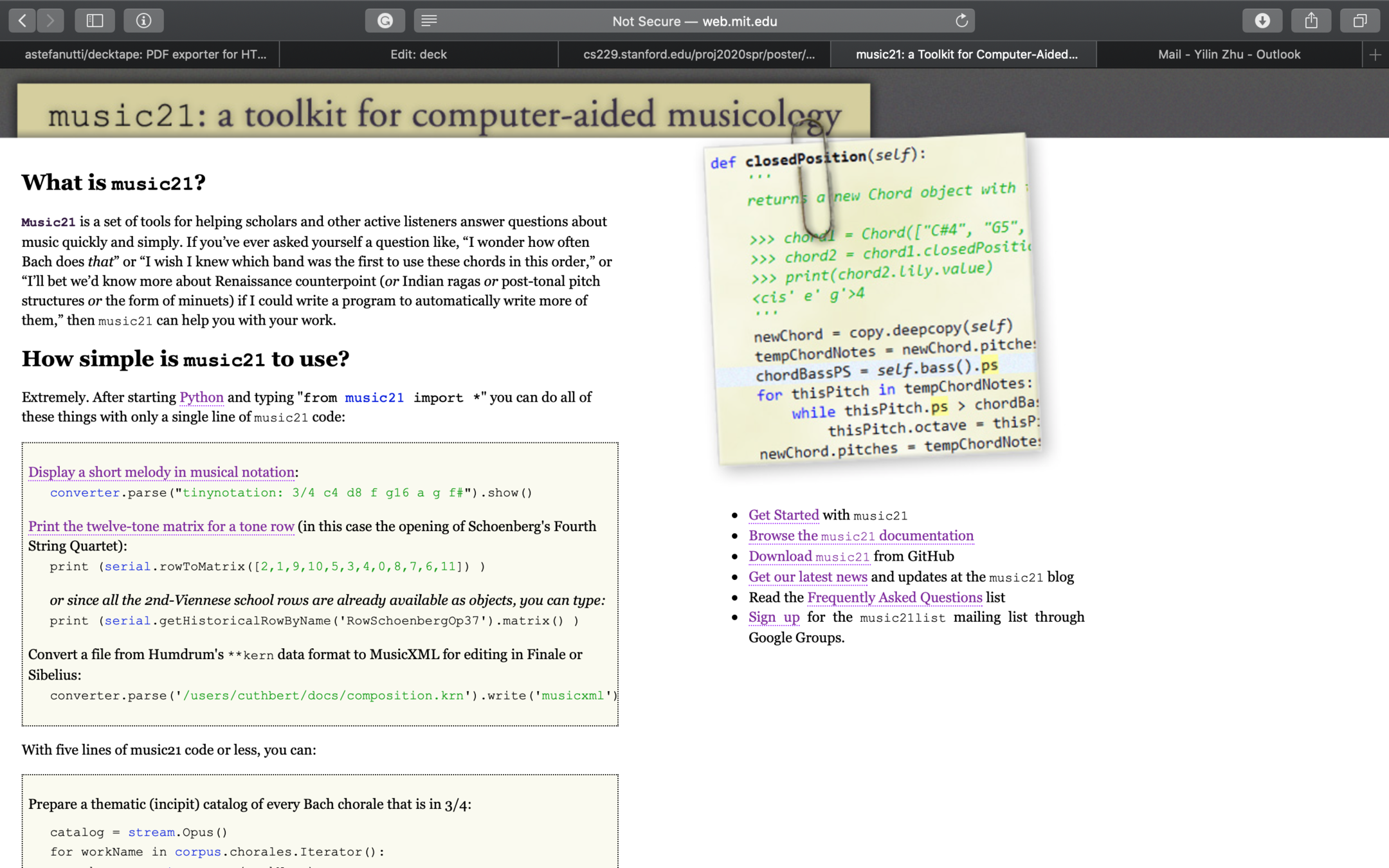The width and height of the screenshot is (1389, 868).
Task: Open the astefanutti/decktape tab
Action: [145, 55]
